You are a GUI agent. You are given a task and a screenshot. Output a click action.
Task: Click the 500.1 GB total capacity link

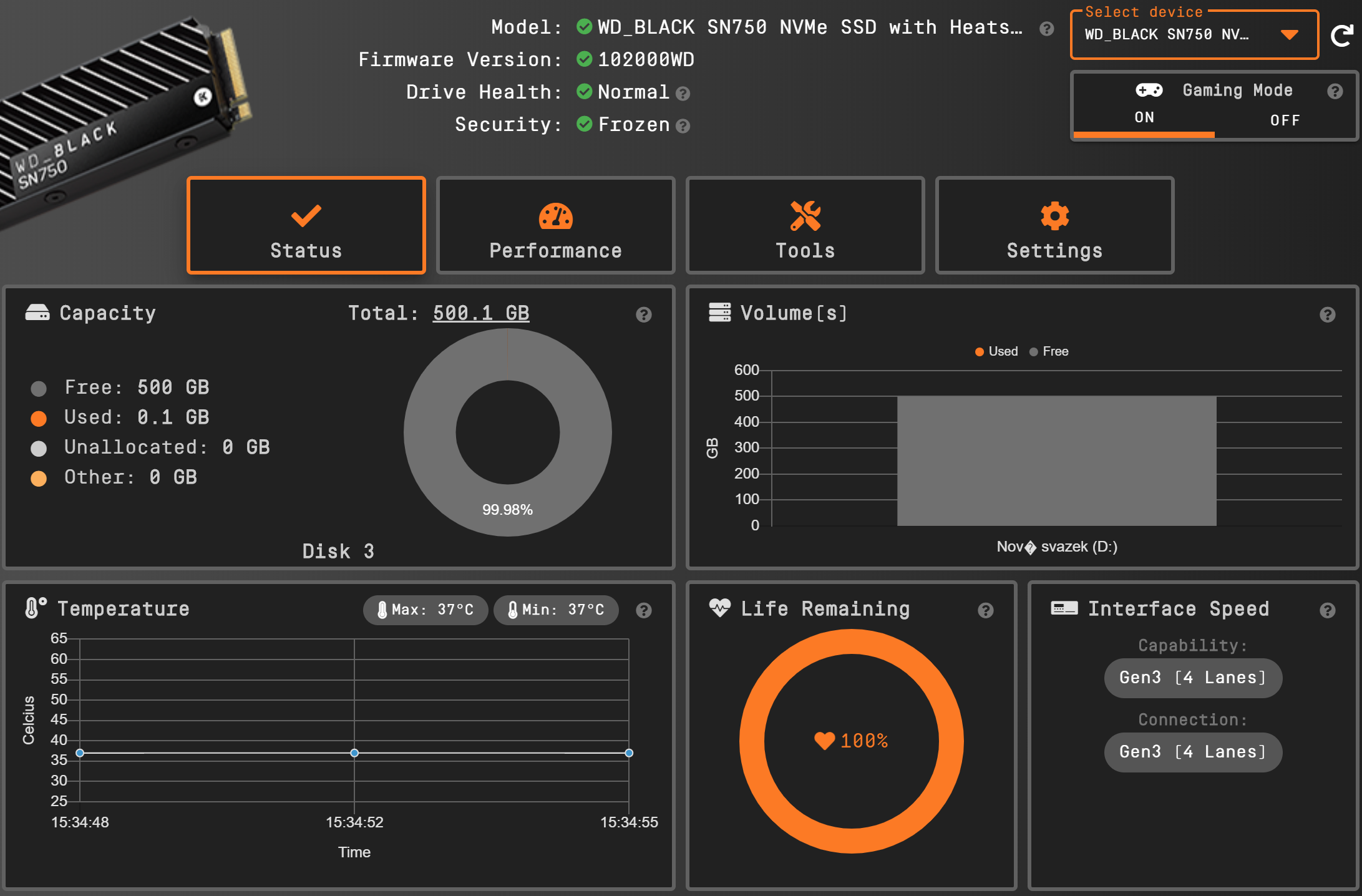(480, 313)
